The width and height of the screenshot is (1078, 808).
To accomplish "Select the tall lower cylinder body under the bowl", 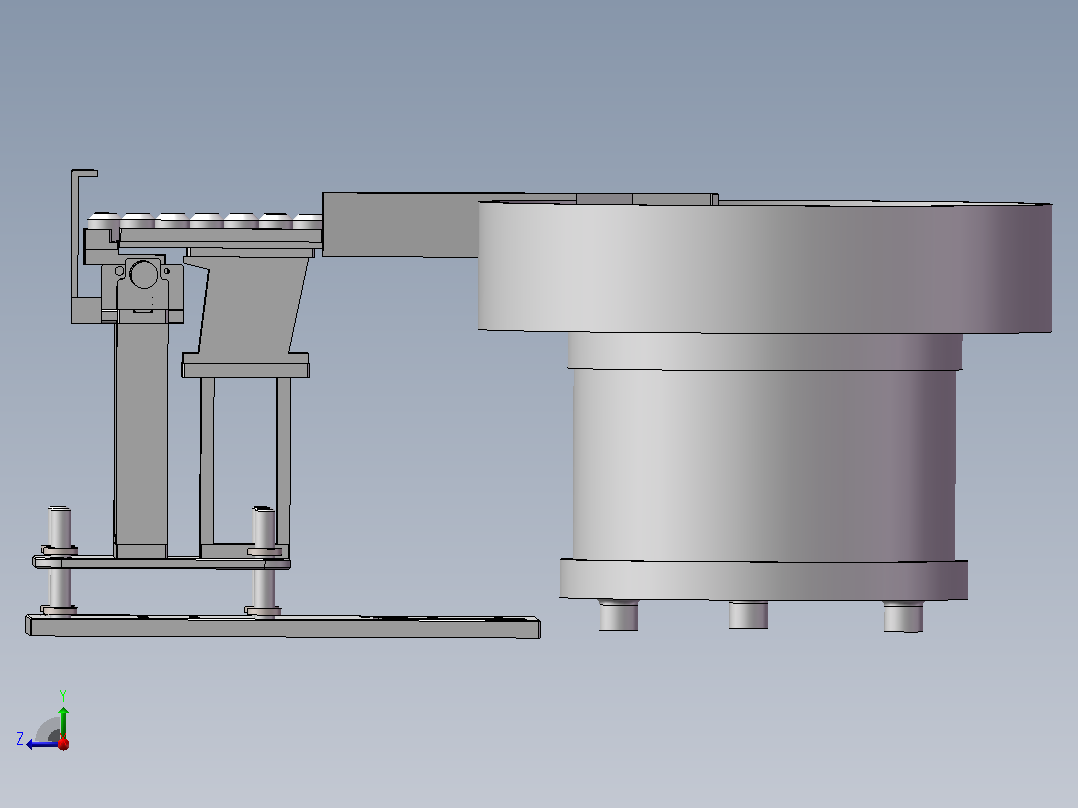I will tap(764, 465).
